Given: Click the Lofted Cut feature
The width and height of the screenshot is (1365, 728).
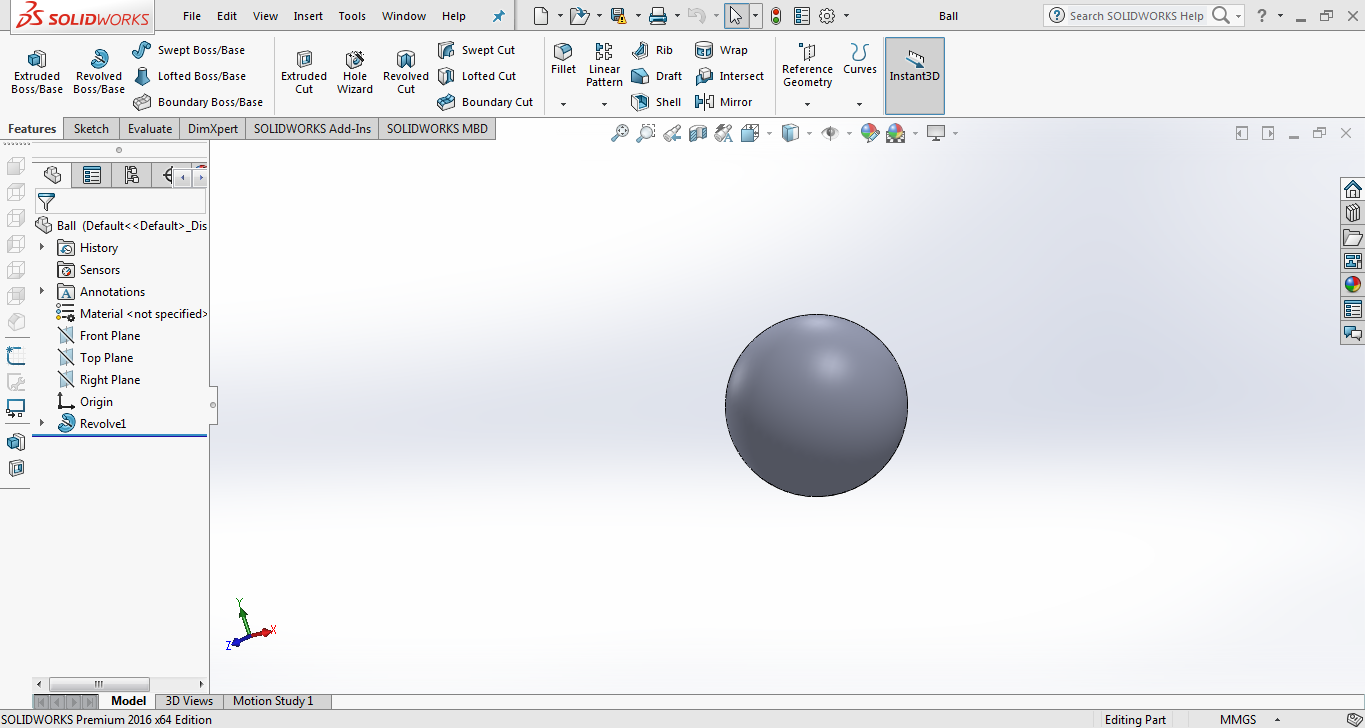Looking at the screenshot, I should (477, 76).
